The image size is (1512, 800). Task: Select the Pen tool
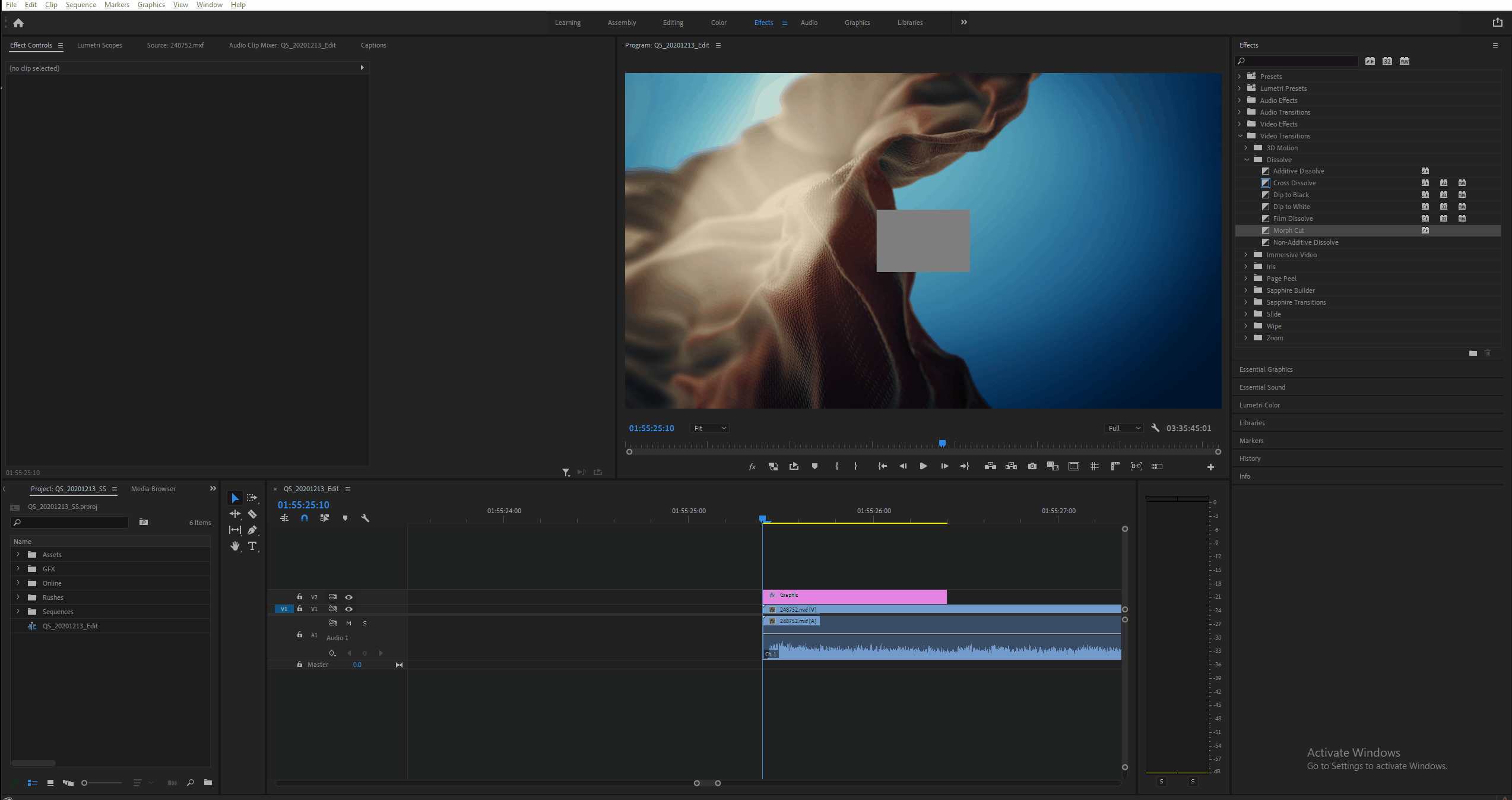click(x=252, y=530)
